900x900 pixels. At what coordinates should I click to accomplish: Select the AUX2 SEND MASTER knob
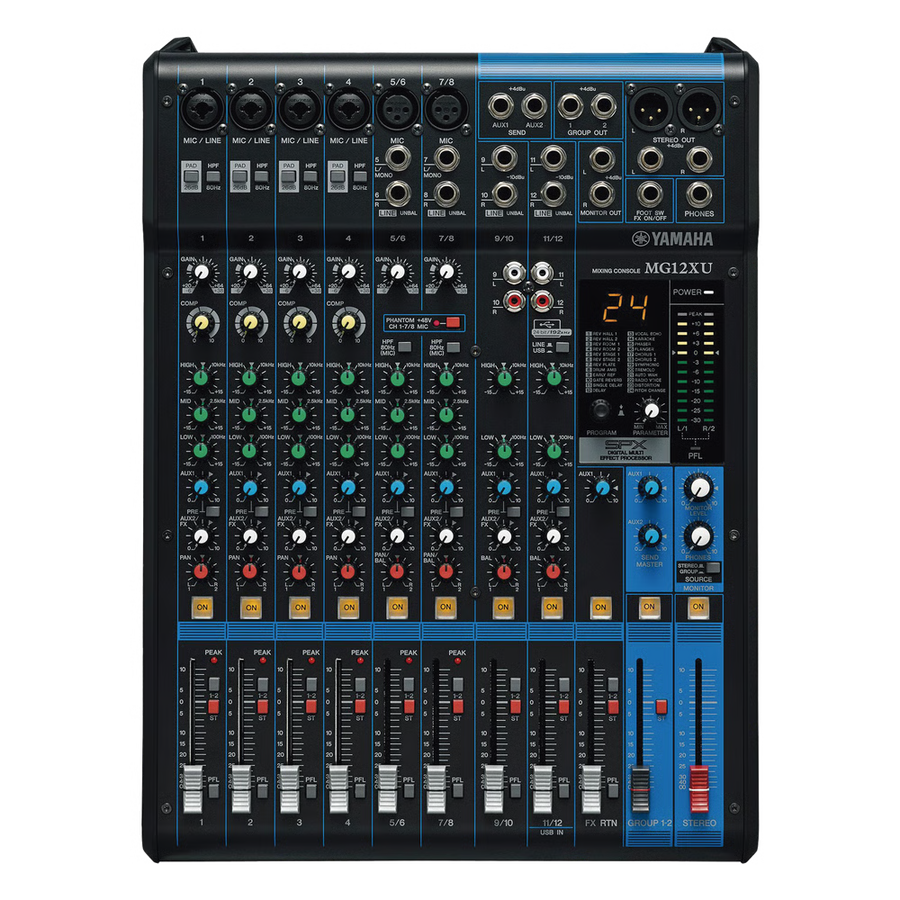tap(651, 537)
